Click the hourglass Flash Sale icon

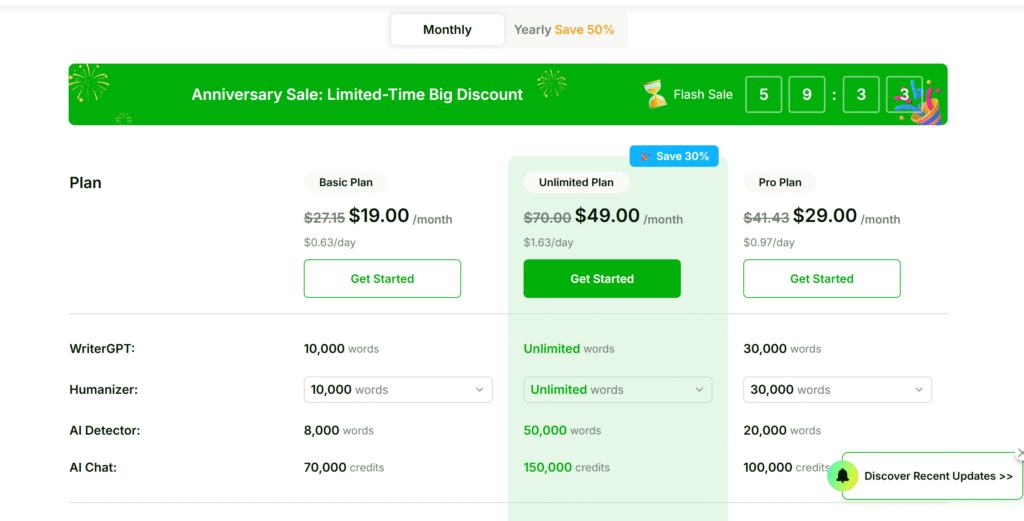[x=655, y=95]
